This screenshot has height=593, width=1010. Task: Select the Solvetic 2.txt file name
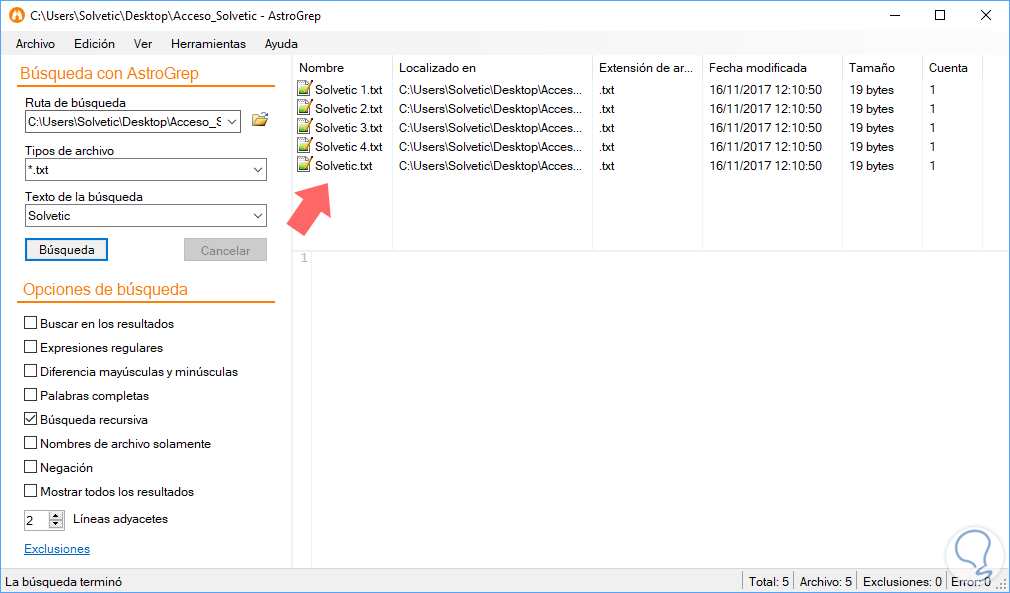coord(348,108)
